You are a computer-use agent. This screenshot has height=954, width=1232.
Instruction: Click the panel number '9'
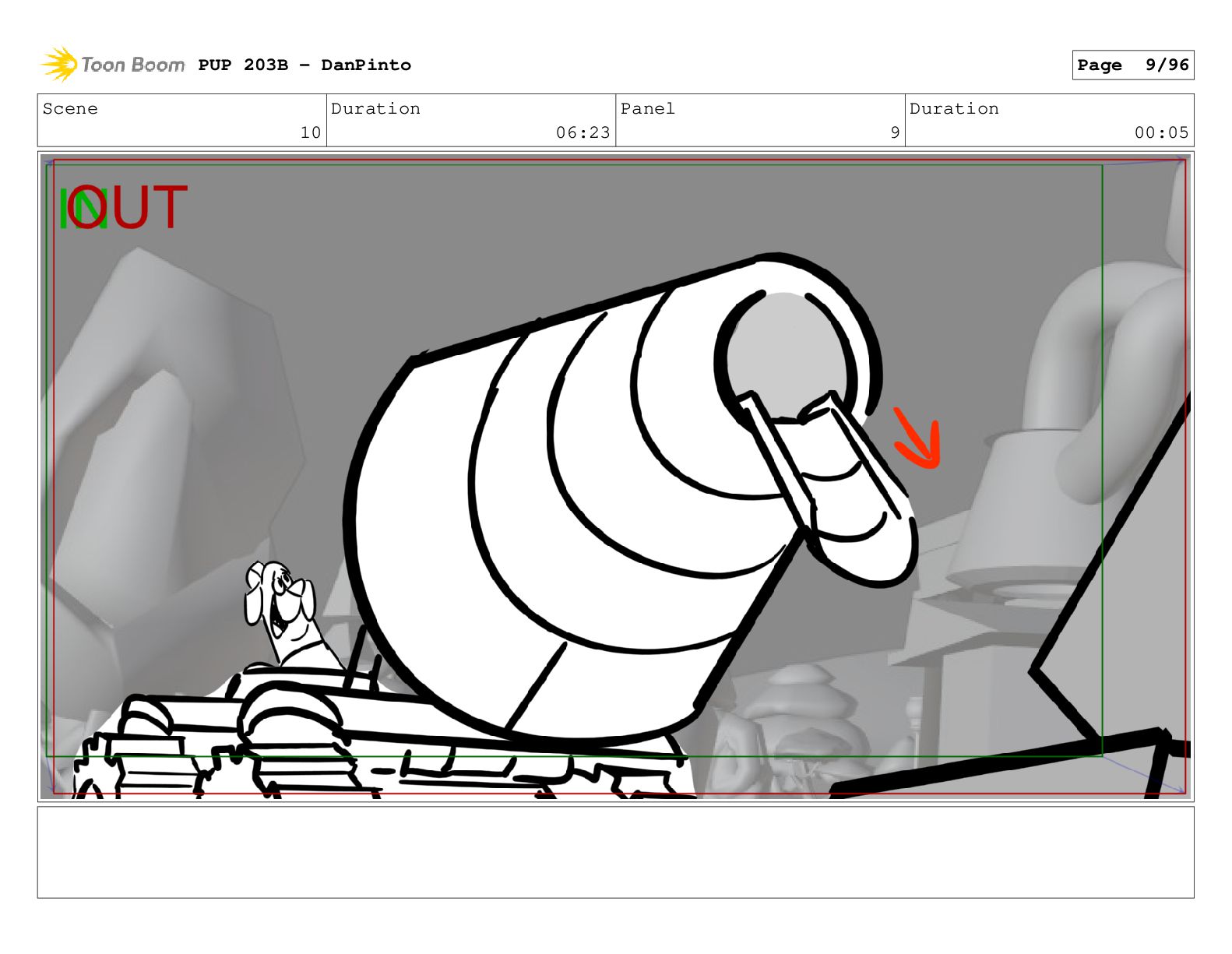(895, 133)
